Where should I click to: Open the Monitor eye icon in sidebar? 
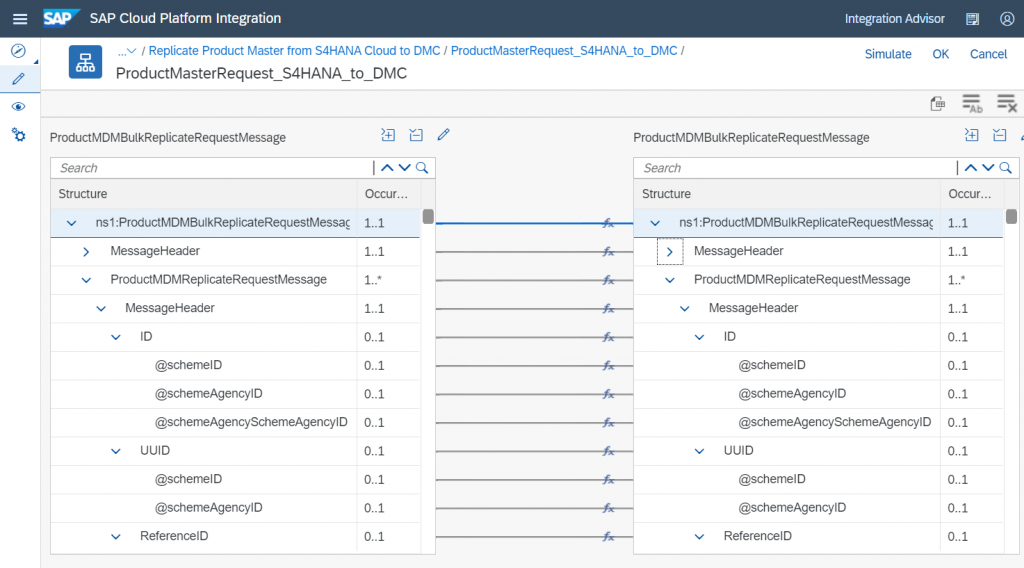(x=18, y=106)
